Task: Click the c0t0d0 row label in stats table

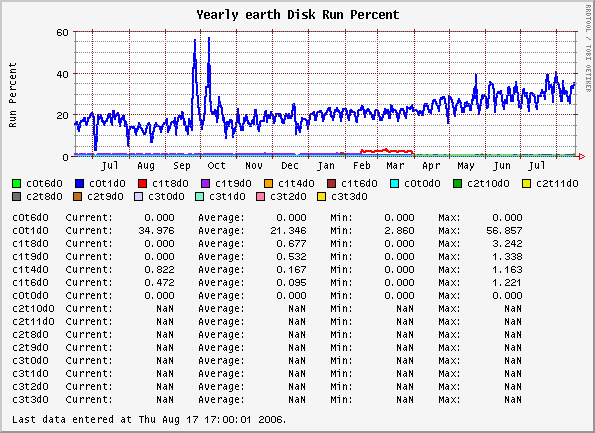Action: click(x=31, y=295)
